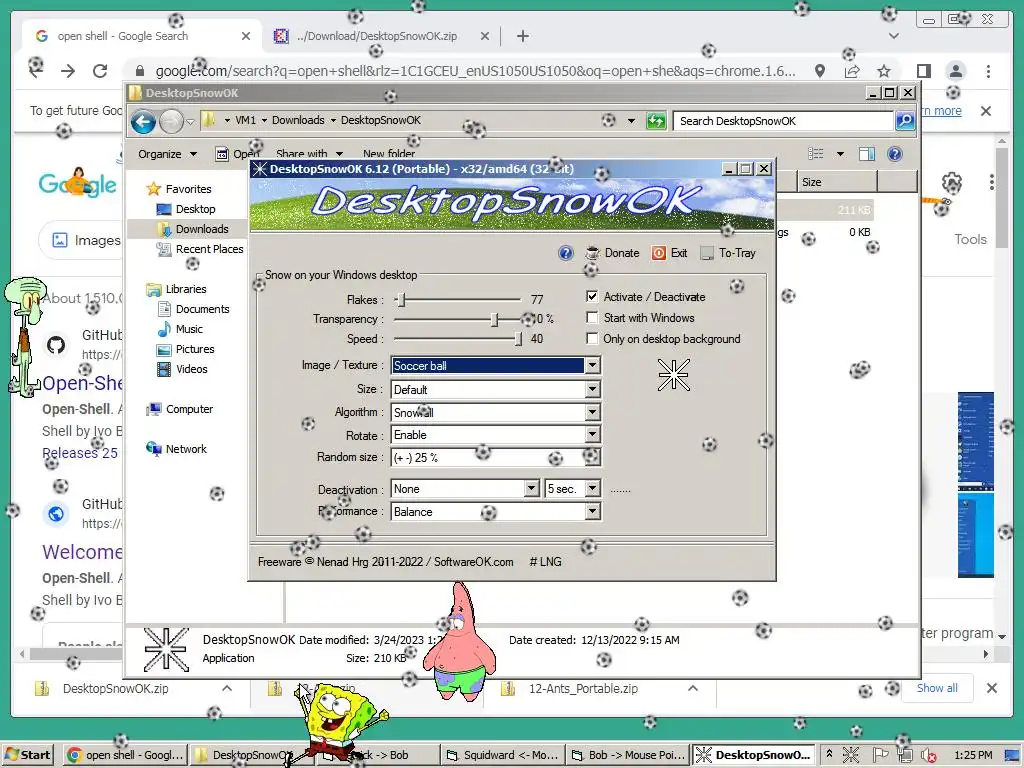Click Explorer search magnifier button
The height and width of the screenshot is (768, 1024).
(x=904, y=121)
